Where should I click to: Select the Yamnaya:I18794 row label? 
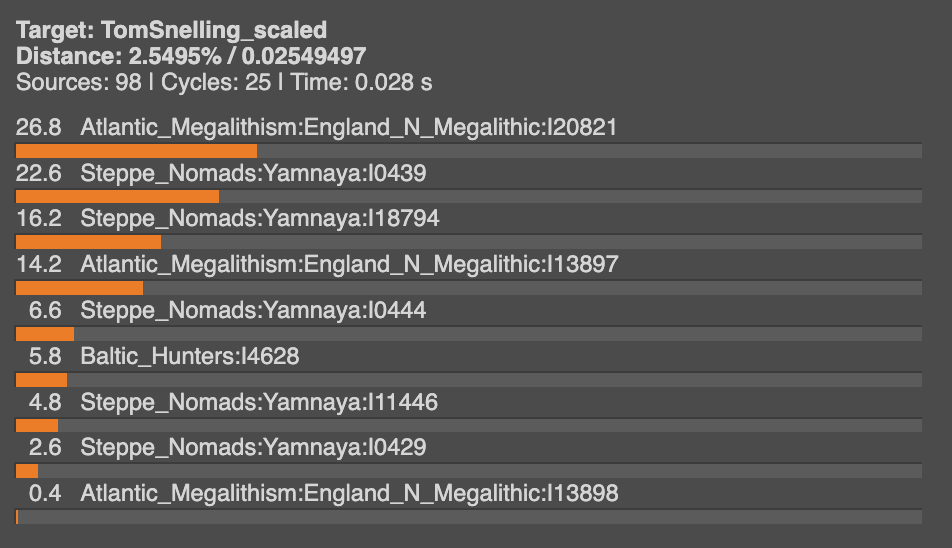click(x=259, y=219)
